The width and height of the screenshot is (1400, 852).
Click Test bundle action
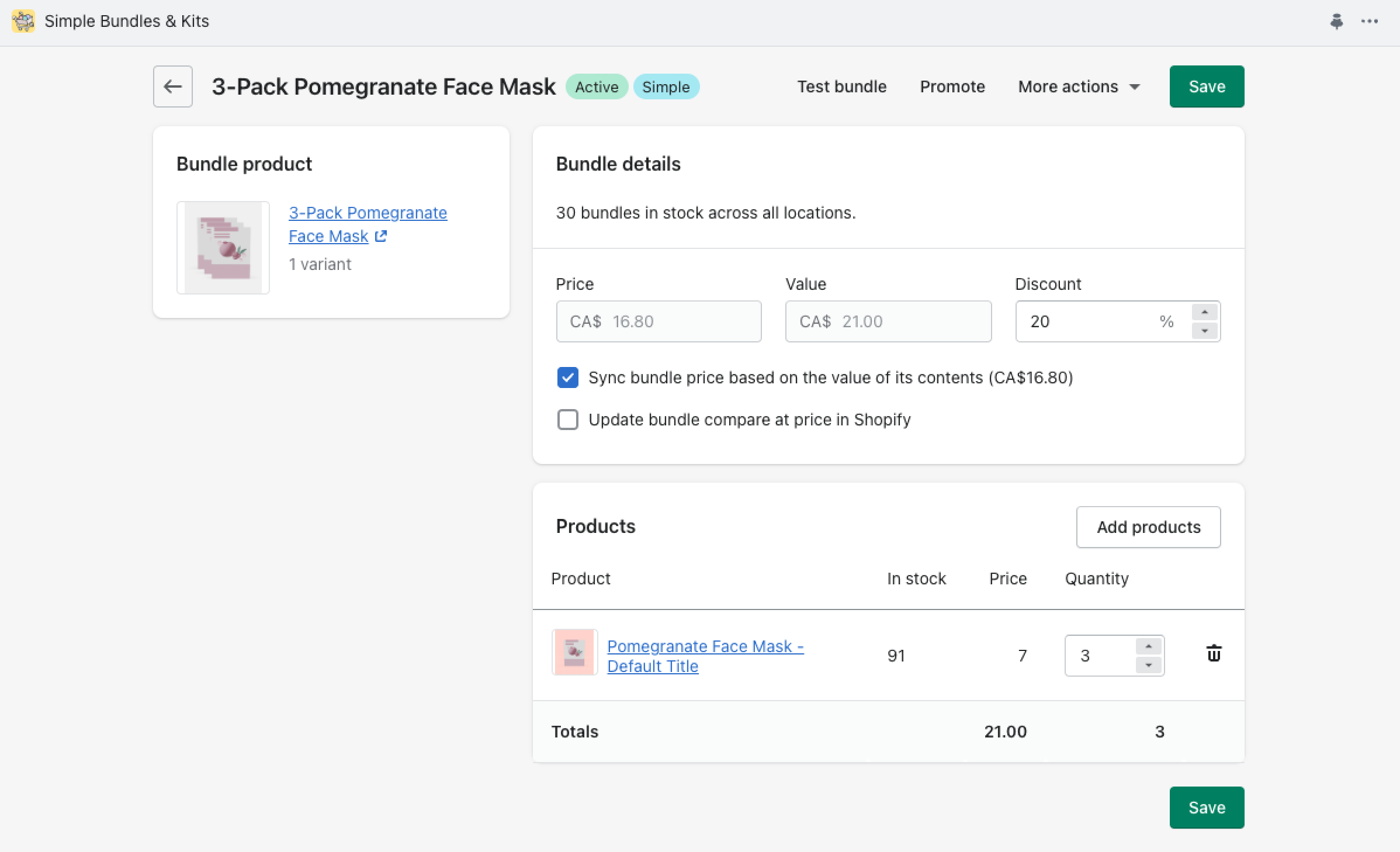[842, 86]
